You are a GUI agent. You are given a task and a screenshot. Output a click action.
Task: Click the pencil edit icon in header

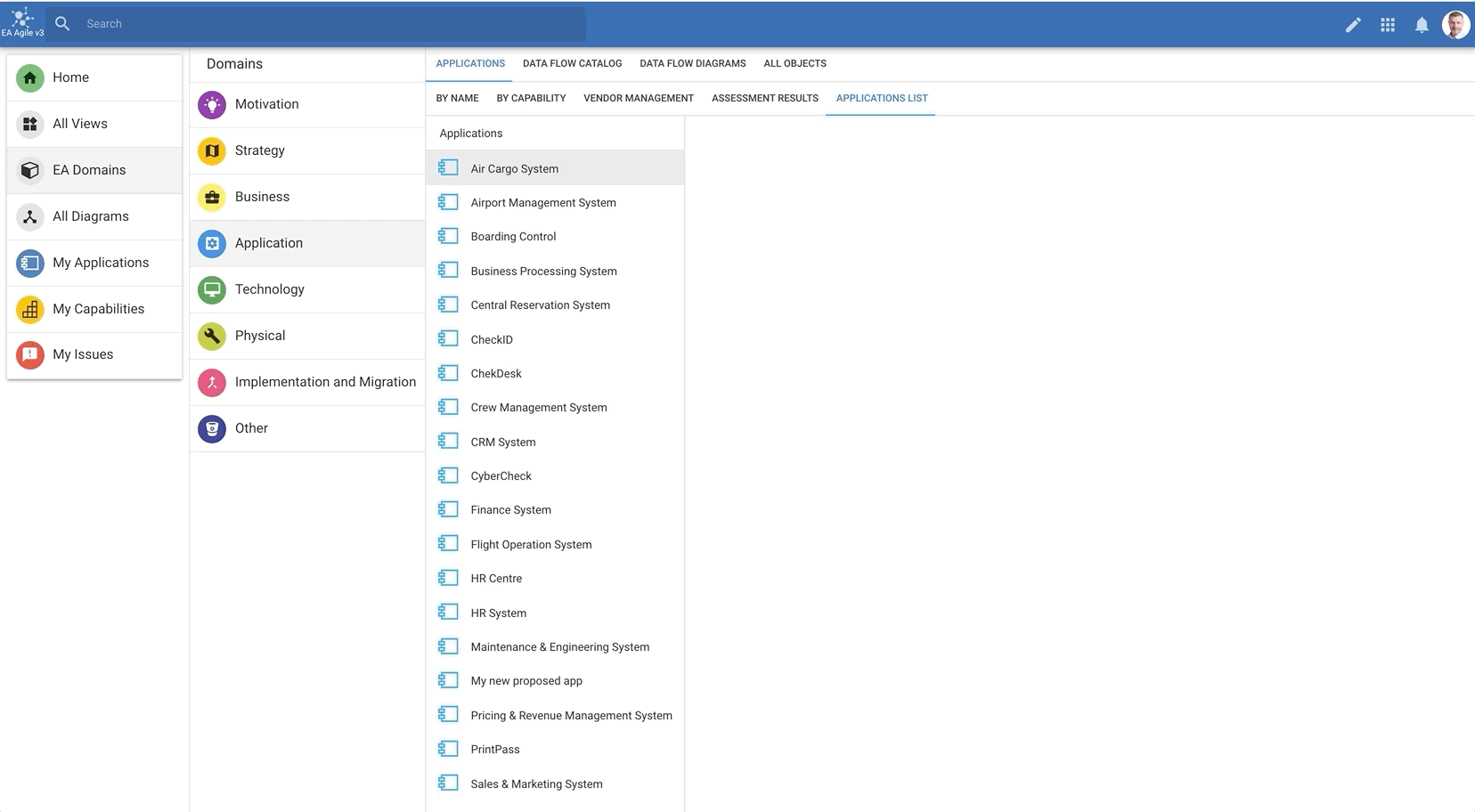tap(1352, 25)
